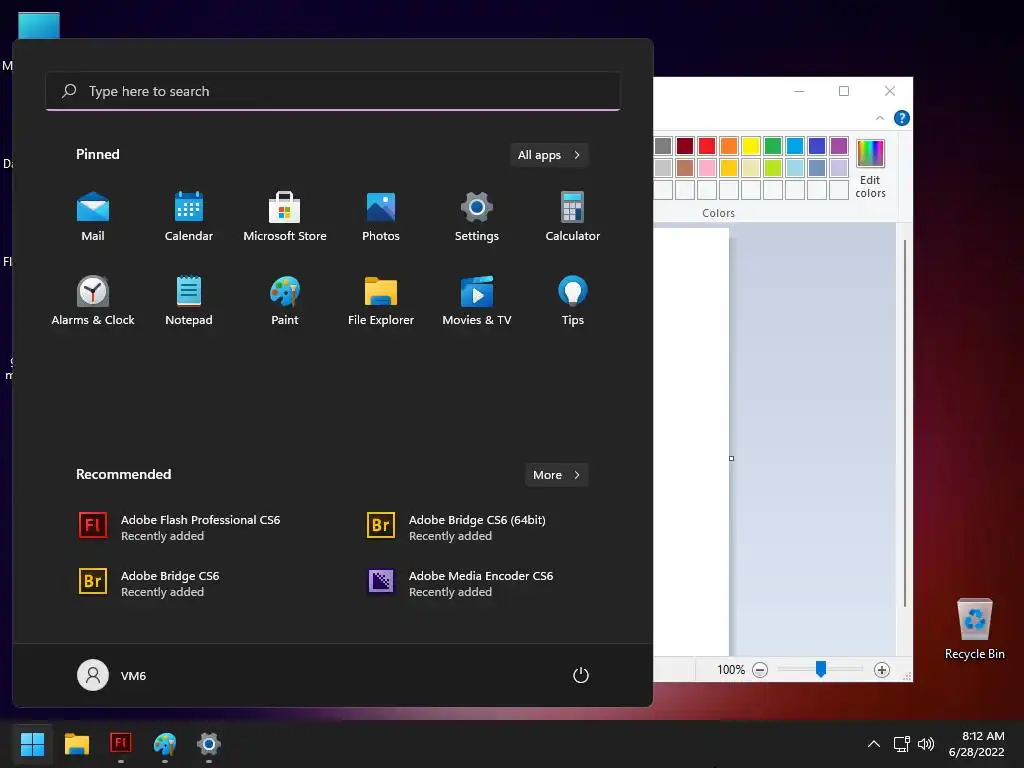Open recommended Adobe Flash Professional CS6
This screenshot has height=768, width=1024.
tap(180, 527)
